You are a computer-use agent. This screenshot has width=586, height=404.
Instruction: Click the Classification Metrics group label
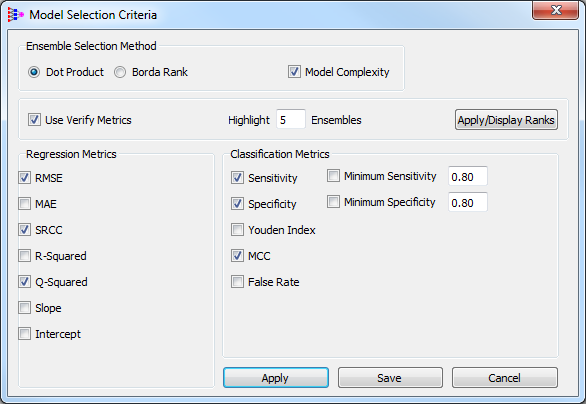pos(280,154)
